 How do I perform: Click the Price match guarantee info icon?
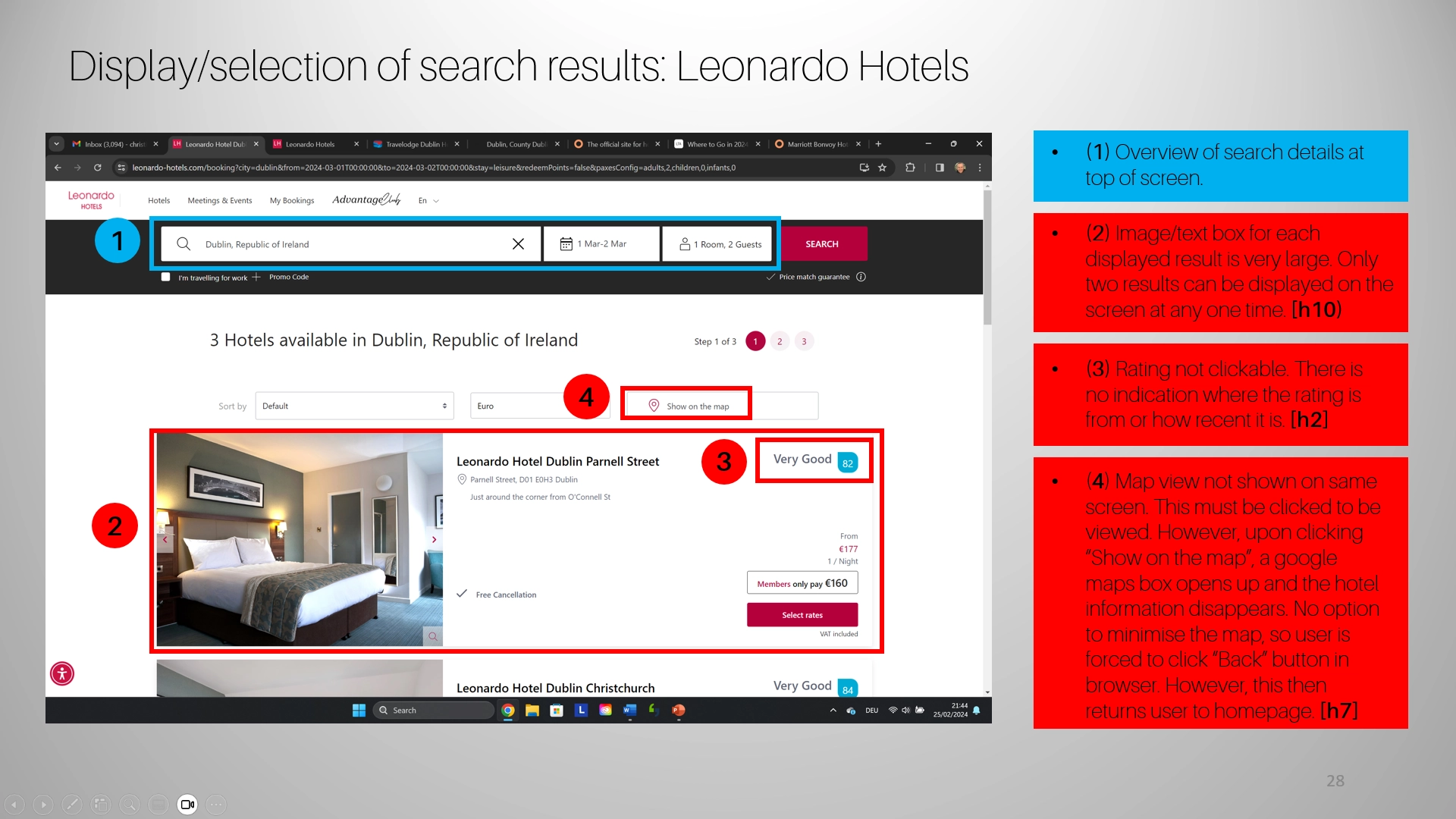tap(861, 277)
